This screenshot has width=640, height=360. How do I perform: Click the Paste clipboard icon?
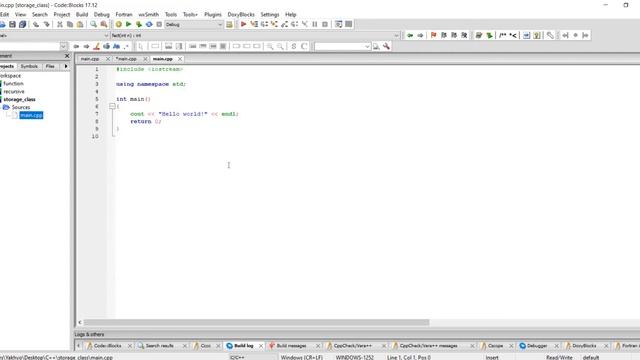point(80,24)
